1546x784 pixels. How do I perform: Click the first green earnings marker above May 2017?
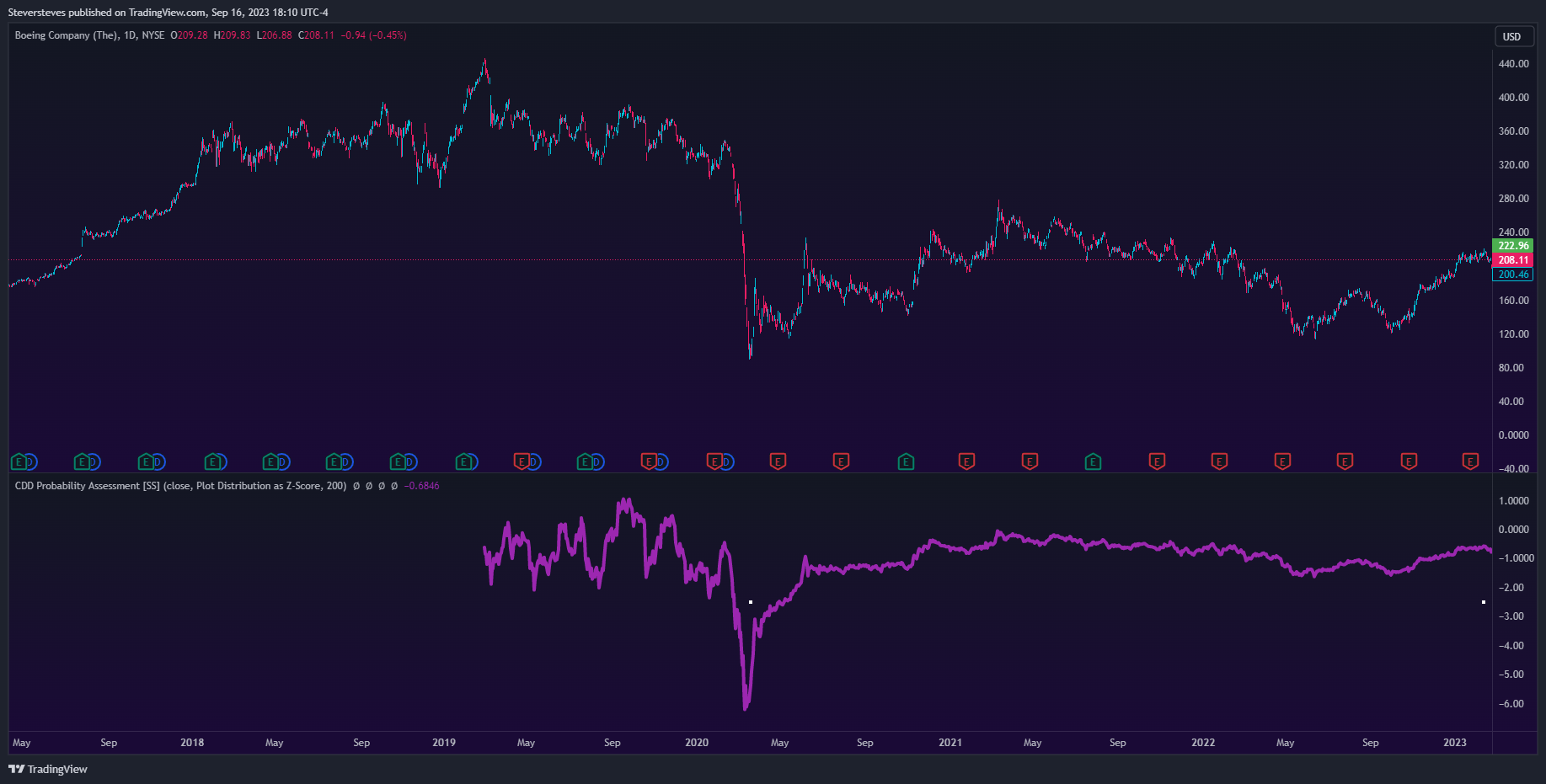coord(19,461)
